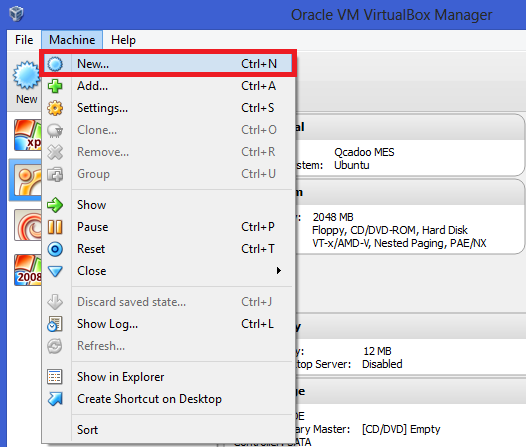Click the New toolbar starburst icon
526x447 pixels.
(x=26, y=75)
